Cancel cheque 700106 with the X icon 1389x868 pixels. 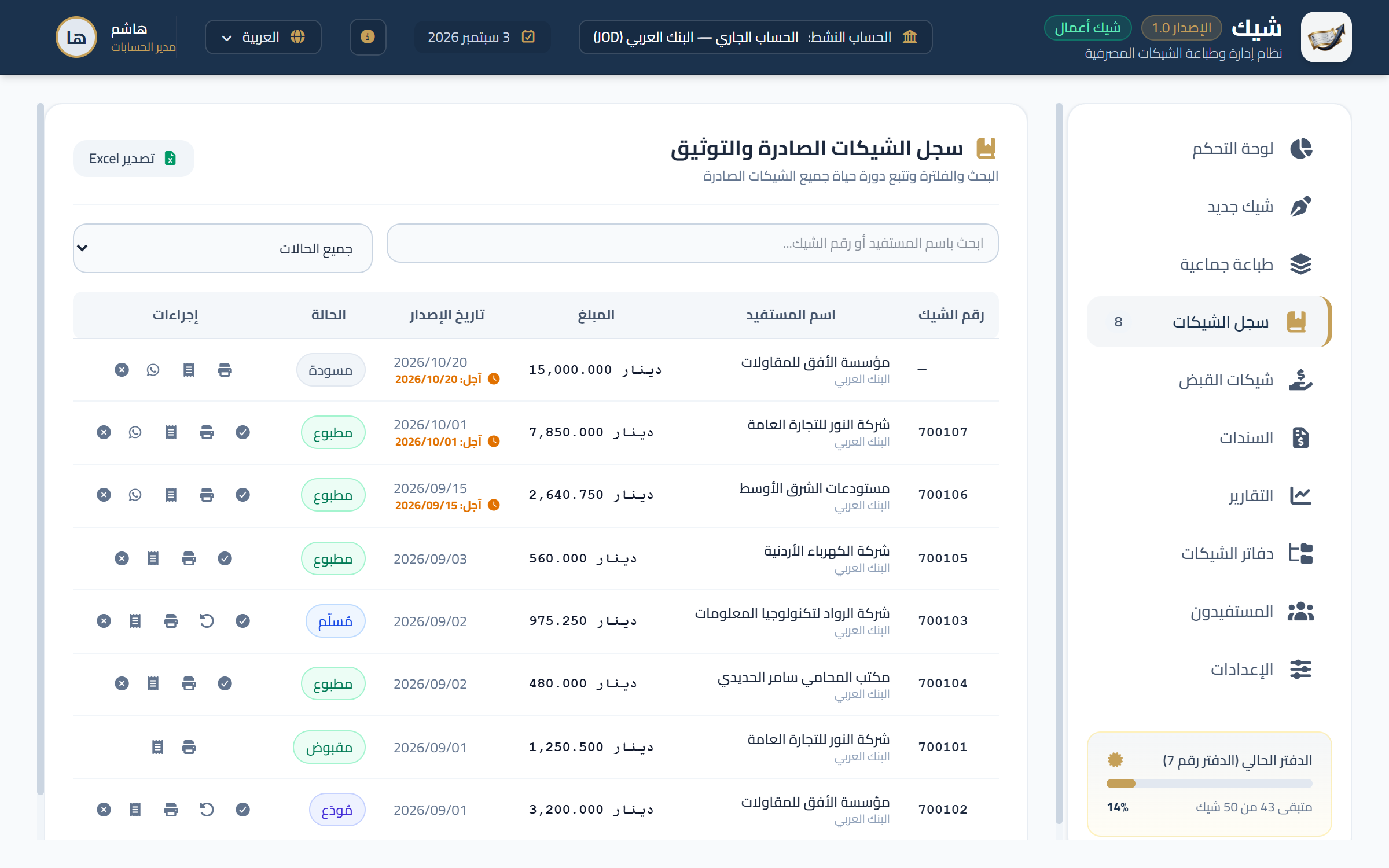pyautogui.click(x=104, y=495)
